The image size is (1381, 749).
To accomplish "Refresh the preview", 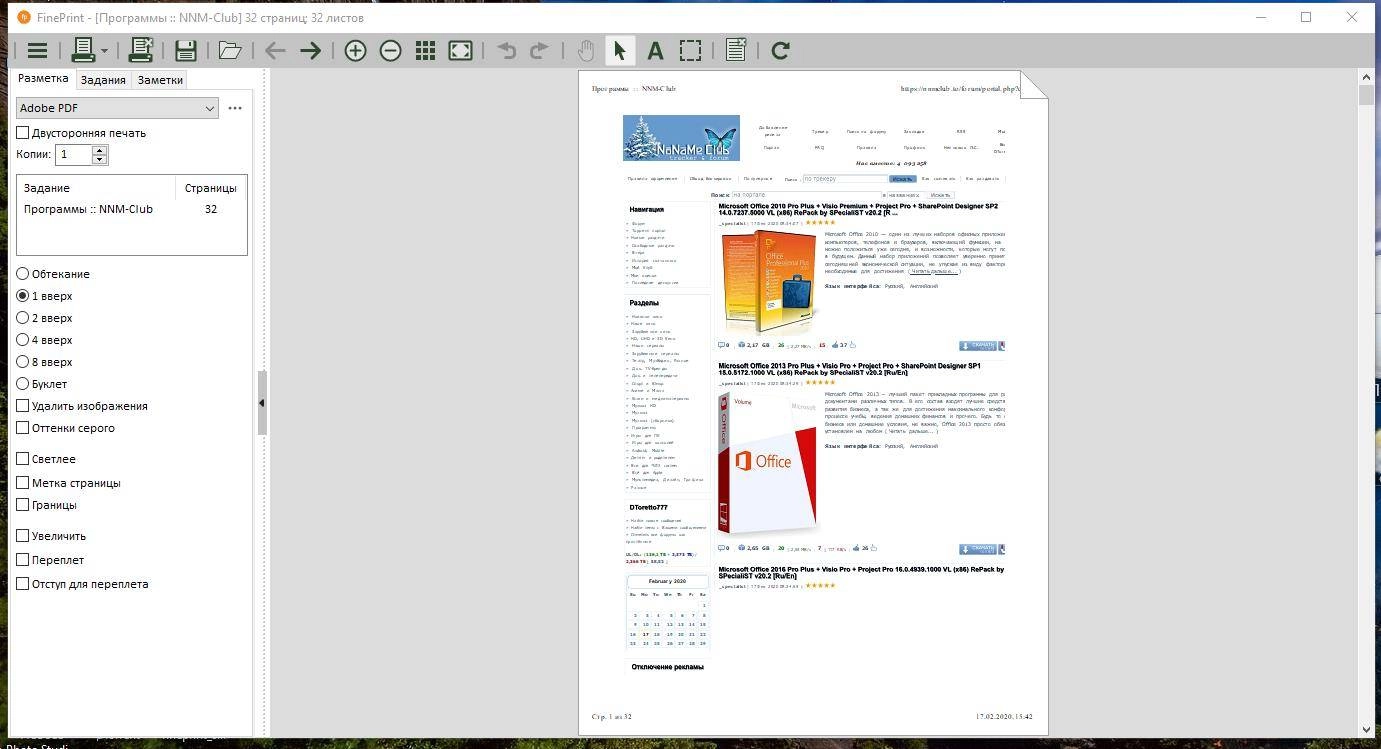I will [x=780, y=50].
